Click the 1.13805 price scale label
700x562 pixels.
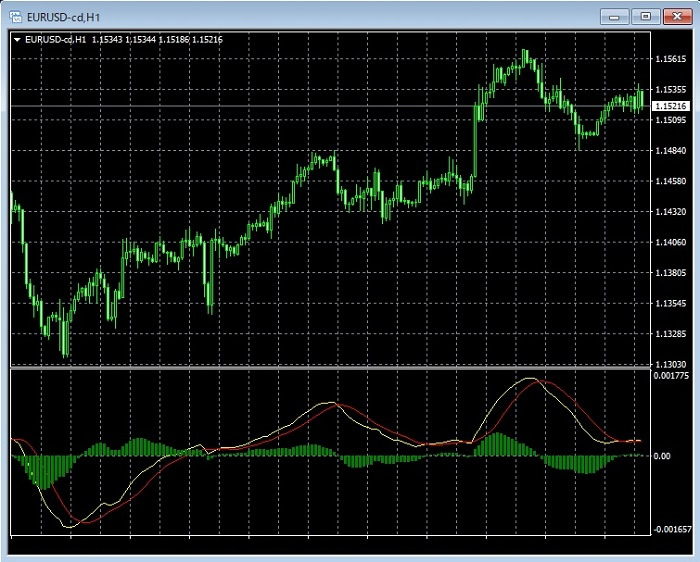pyautogui.click(x=671, y=273)
